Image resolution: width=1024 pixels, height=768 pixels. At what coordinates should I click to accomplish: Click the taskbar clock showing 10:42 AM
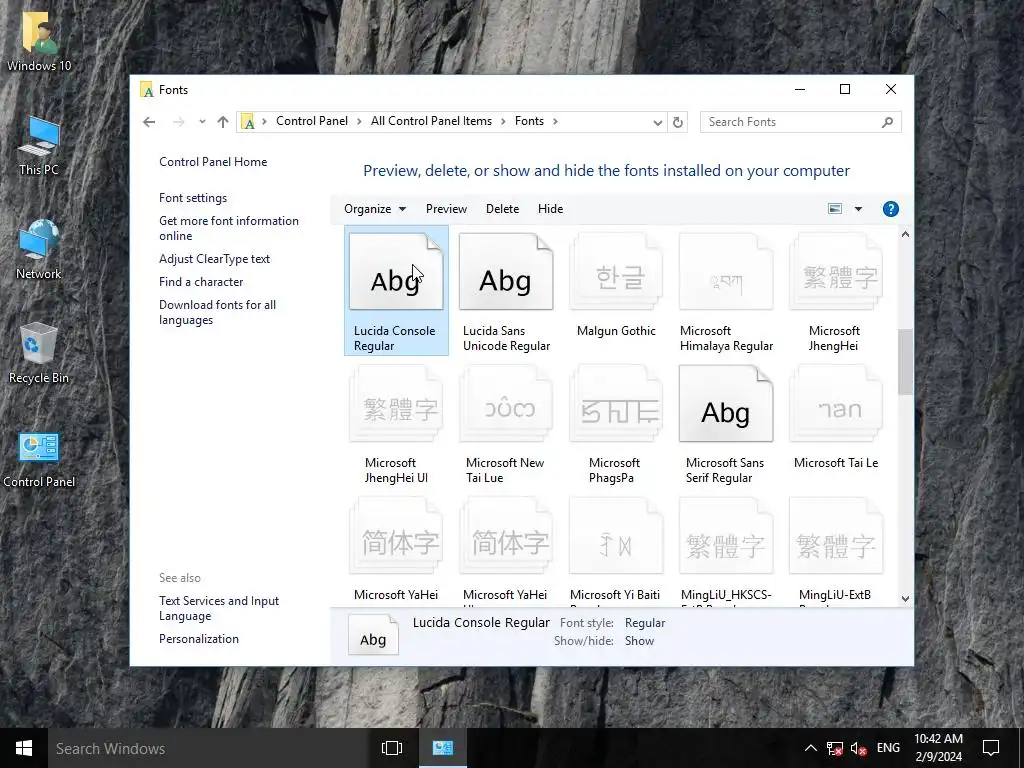point(938,748)
